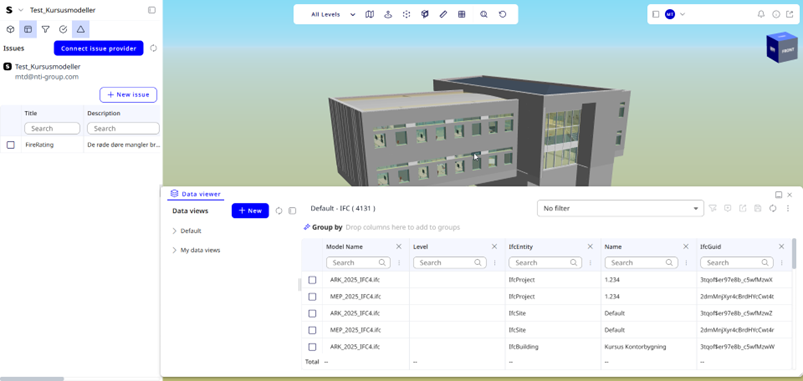Open the filter funnel icon in sidebar
803x381 pixels.
(x=46, y=30)
